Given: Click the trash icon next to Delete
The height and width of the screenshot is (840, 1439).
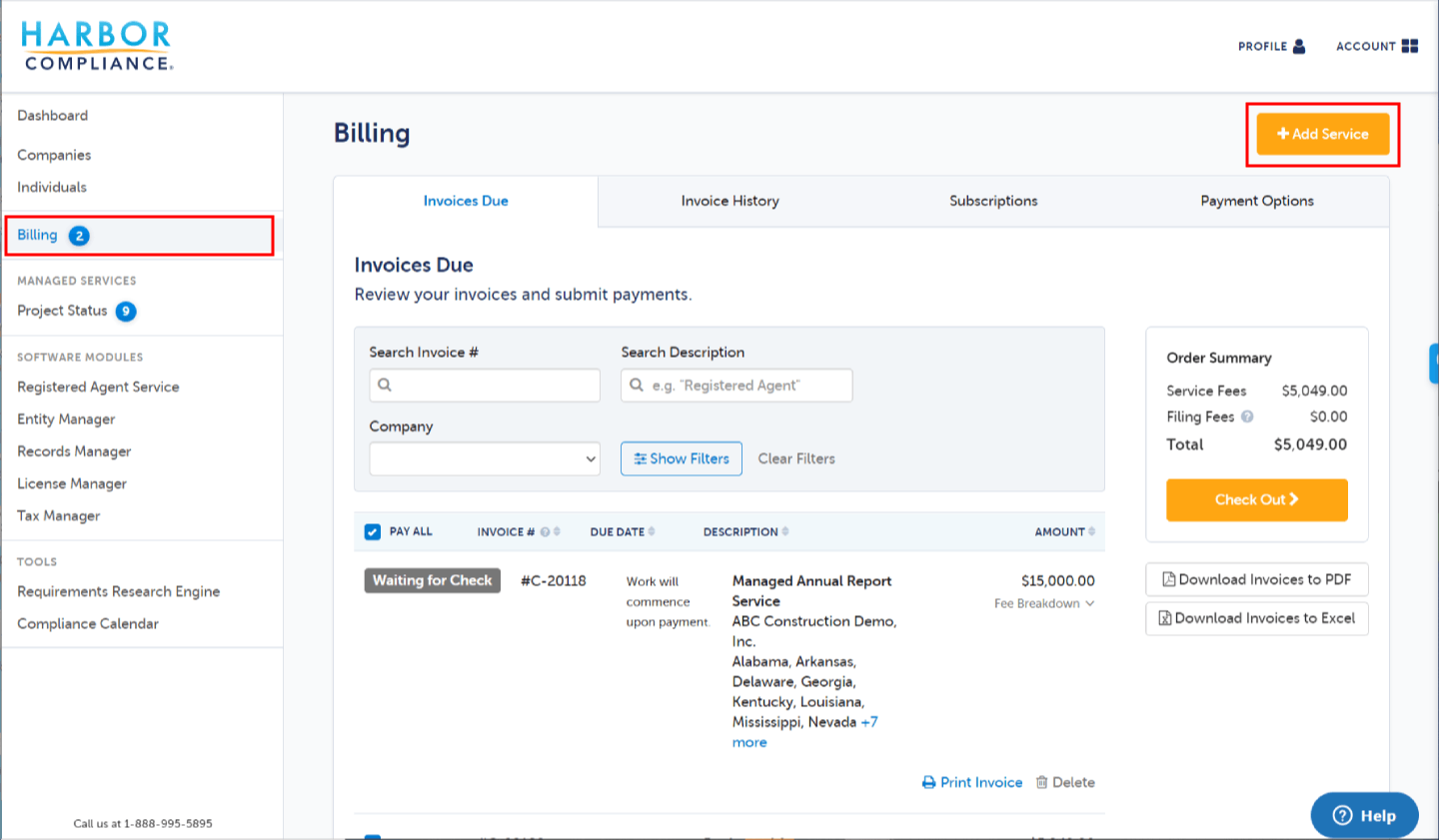Looking at the screenshot, I should pos(1042,782).
